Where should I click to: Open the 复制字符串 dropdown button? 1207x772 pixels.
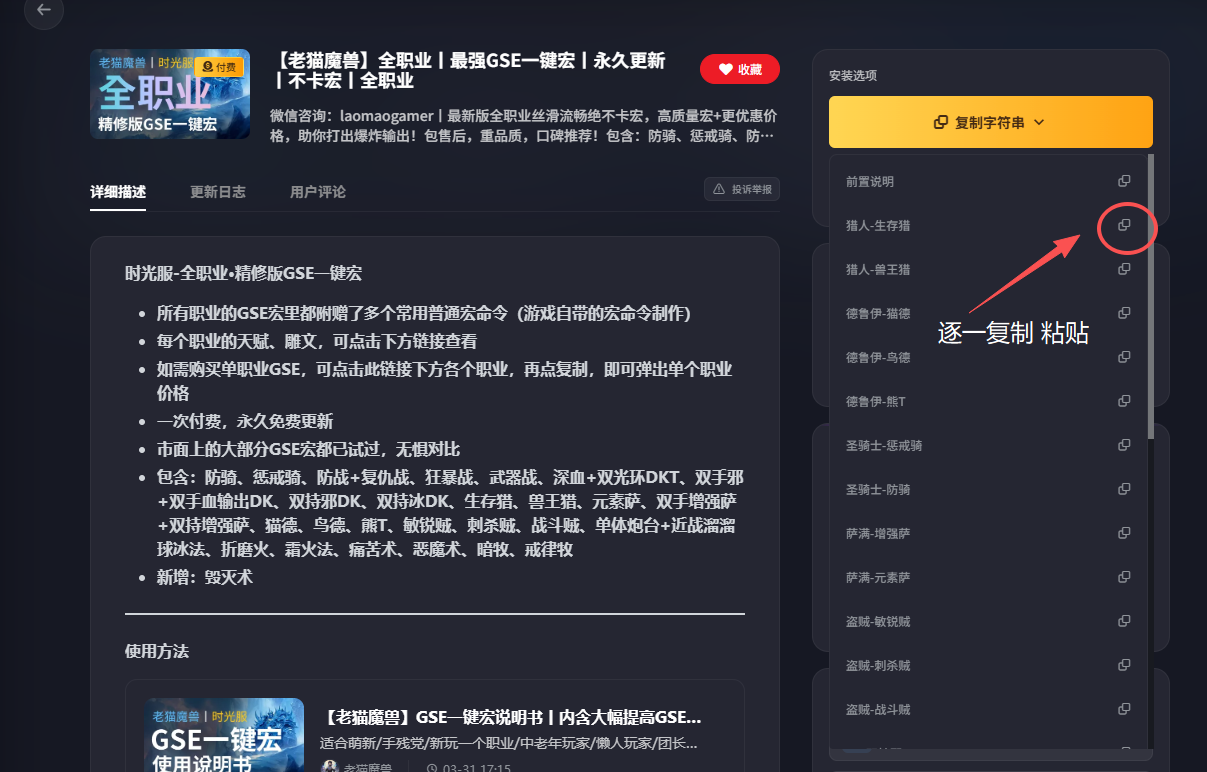click(990, 122)
